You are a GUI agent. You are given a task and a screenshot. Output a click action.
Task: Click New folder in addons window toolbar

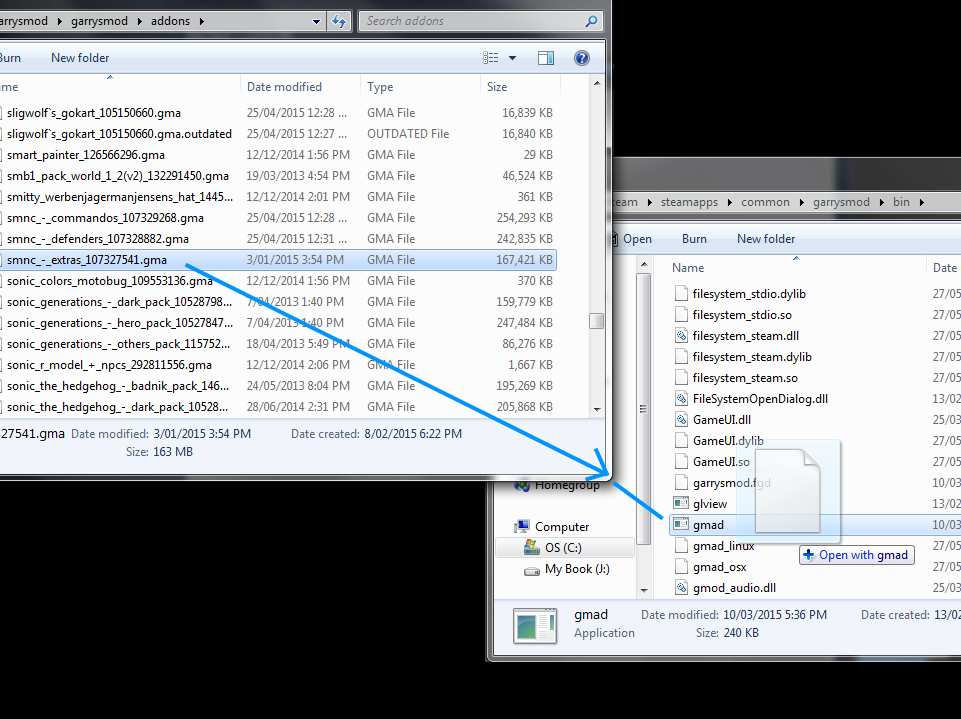click(80, 58)
